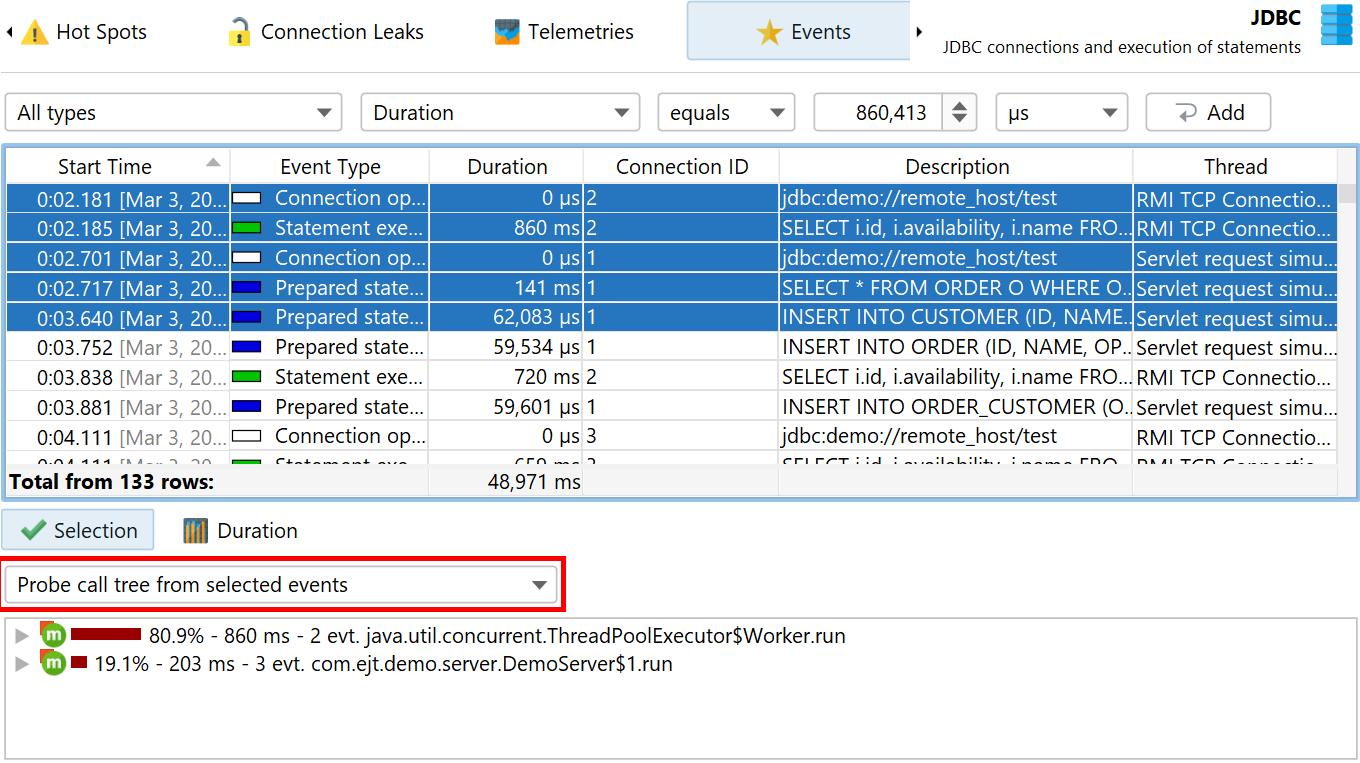Click the left tab scroll arrow
Image resolution: width=1360 pixels, height=763 pixels.
[9, 32]
